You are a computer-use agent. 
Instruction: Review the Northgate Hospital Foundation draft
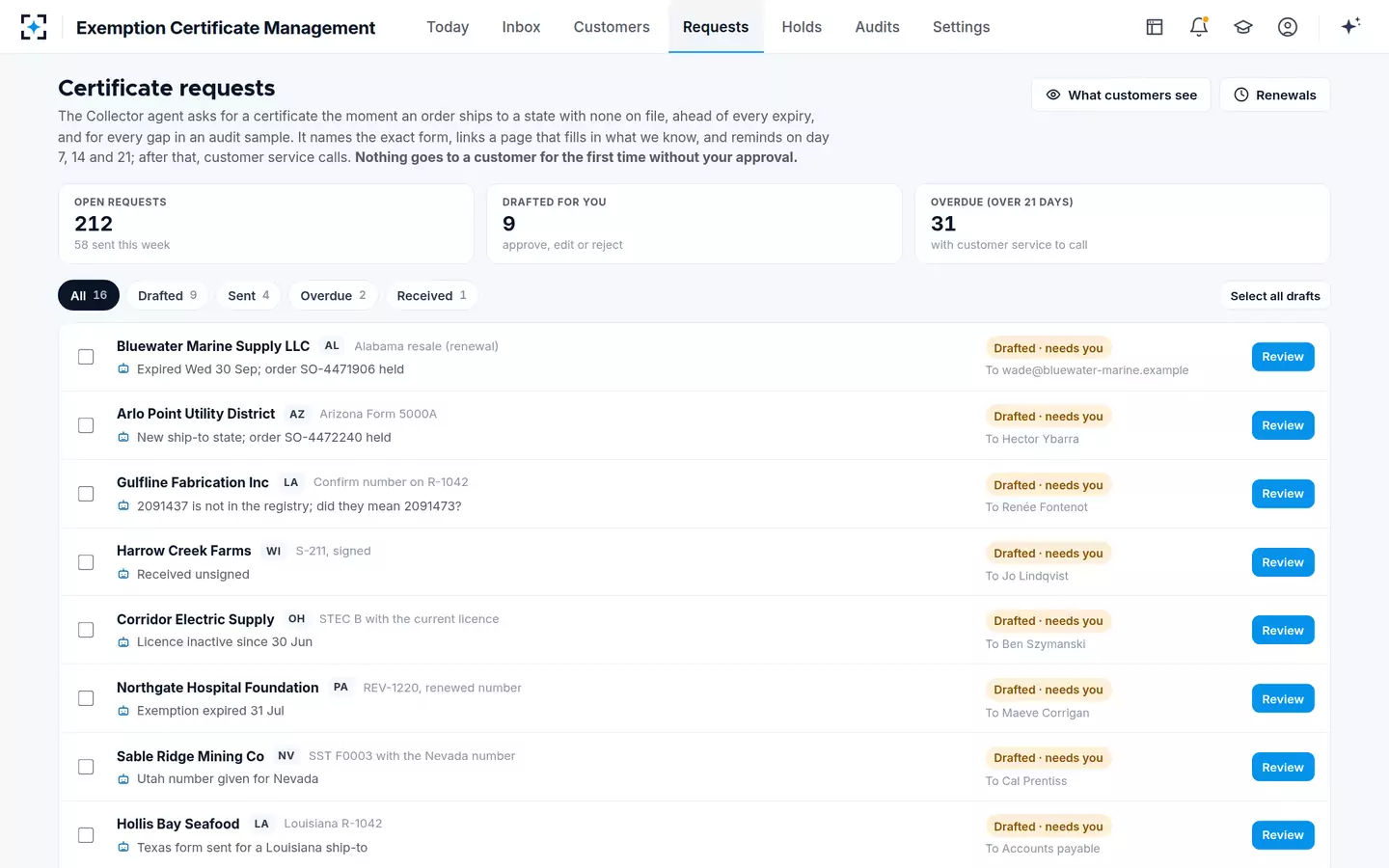point(1283,698)
